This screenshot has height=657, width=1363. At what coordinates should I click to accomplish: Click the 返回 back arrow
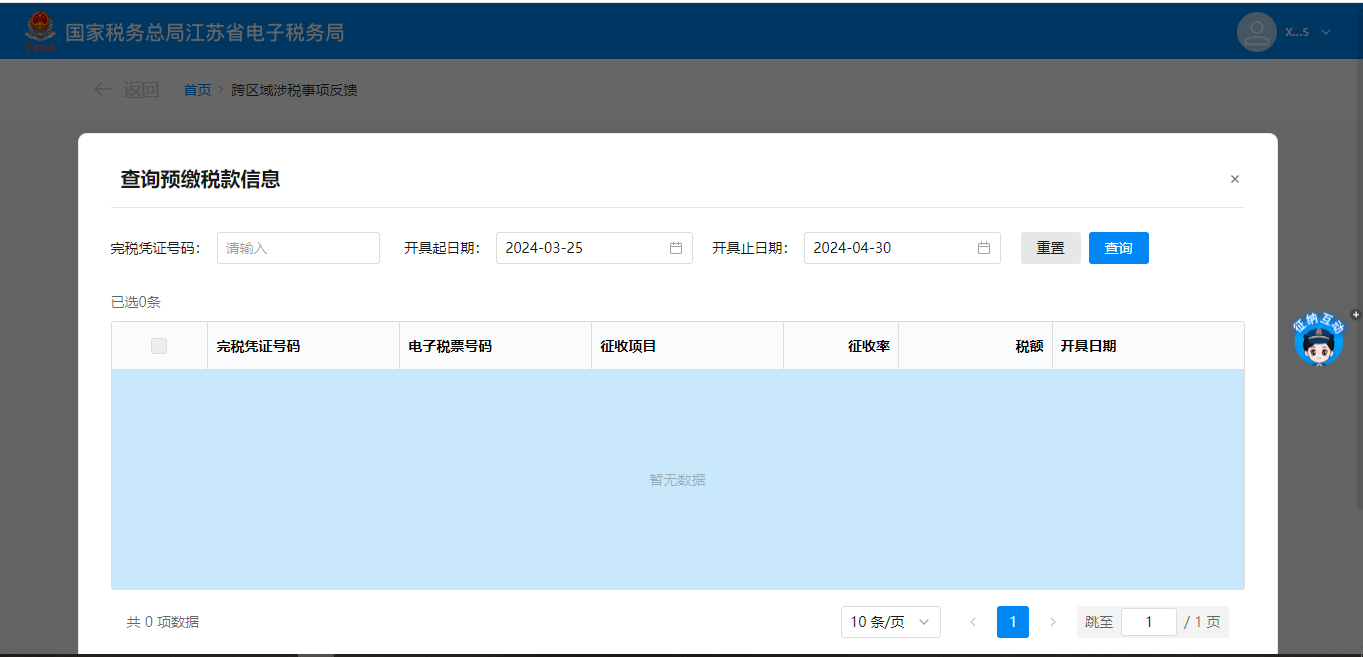(103, 90)
